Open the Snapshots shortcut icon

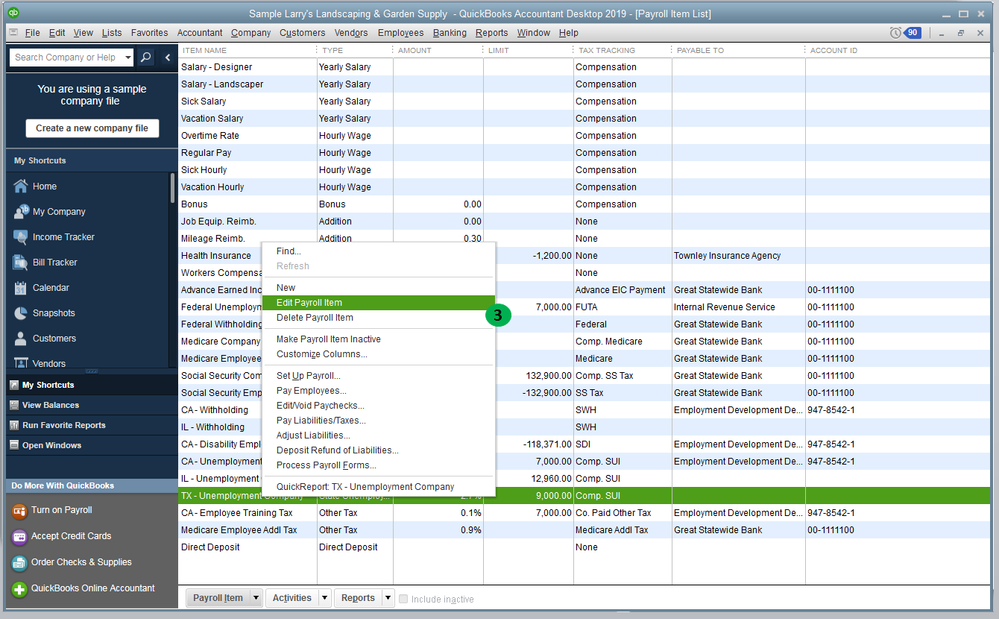[x=19, y=313]
